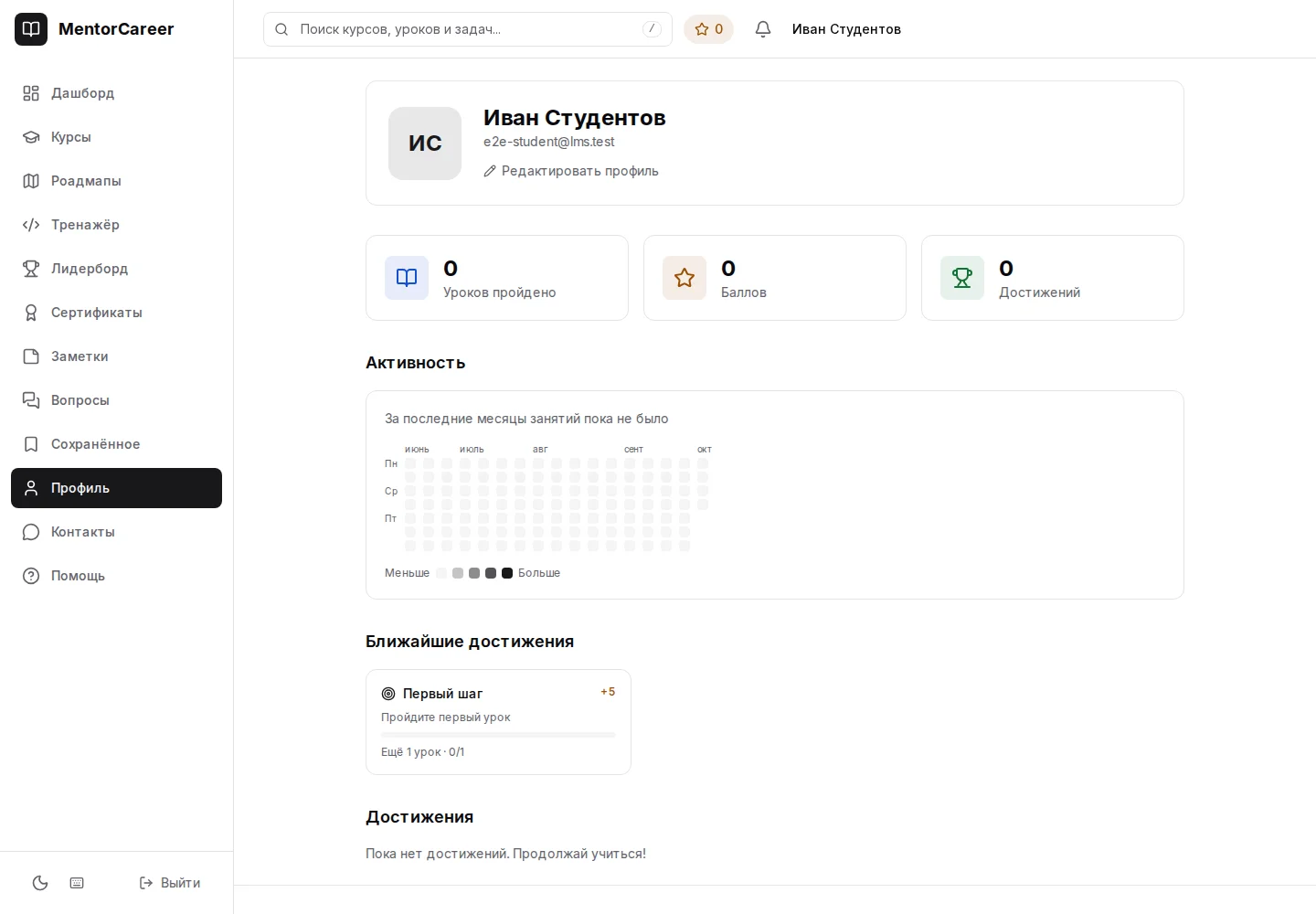This screenshot has width=1316, height=914.
Task: Click the book icon on the Уроков пройдено card
Action: point(407,278)
